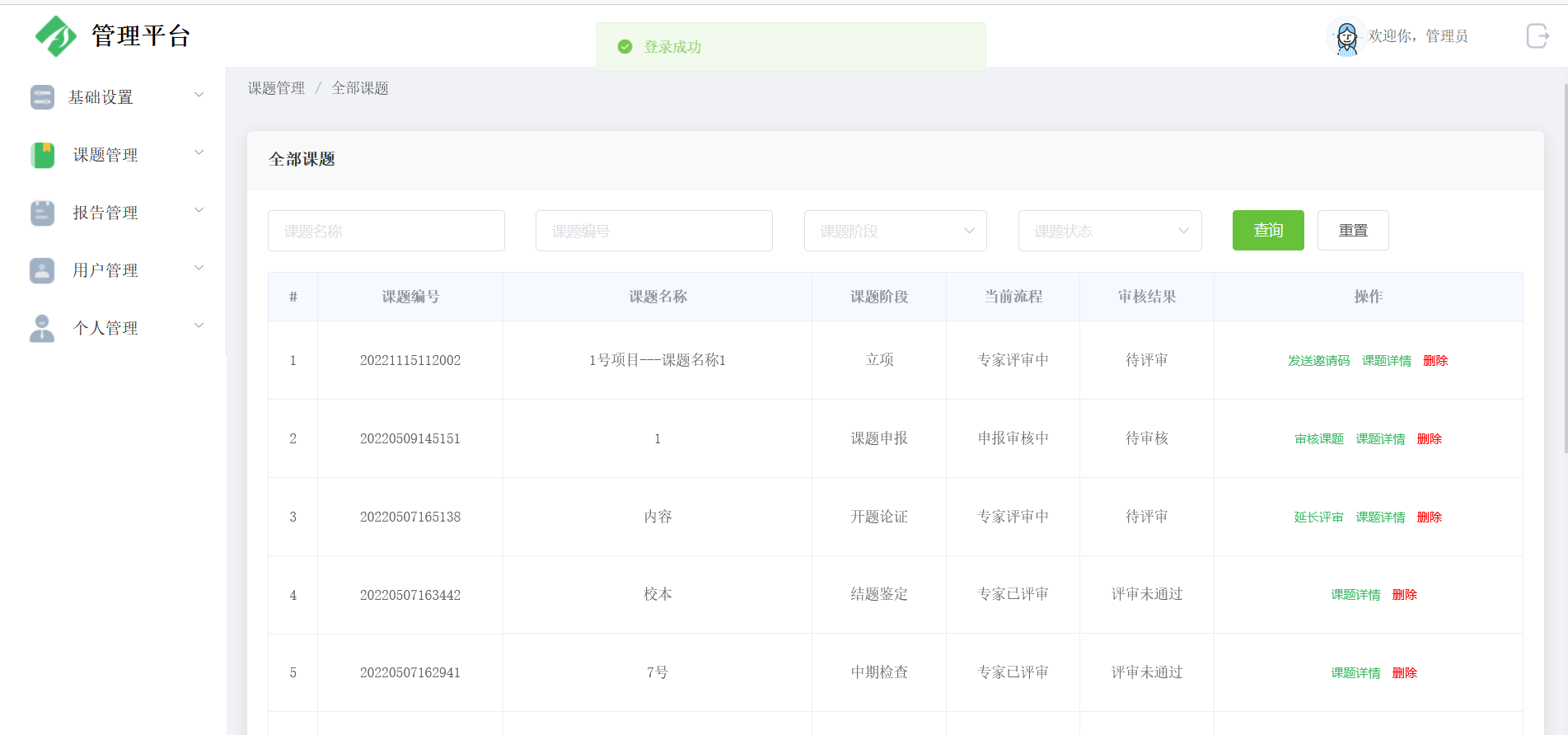
Task: Click the 个人管理 person icon
Action: point(42,328)
